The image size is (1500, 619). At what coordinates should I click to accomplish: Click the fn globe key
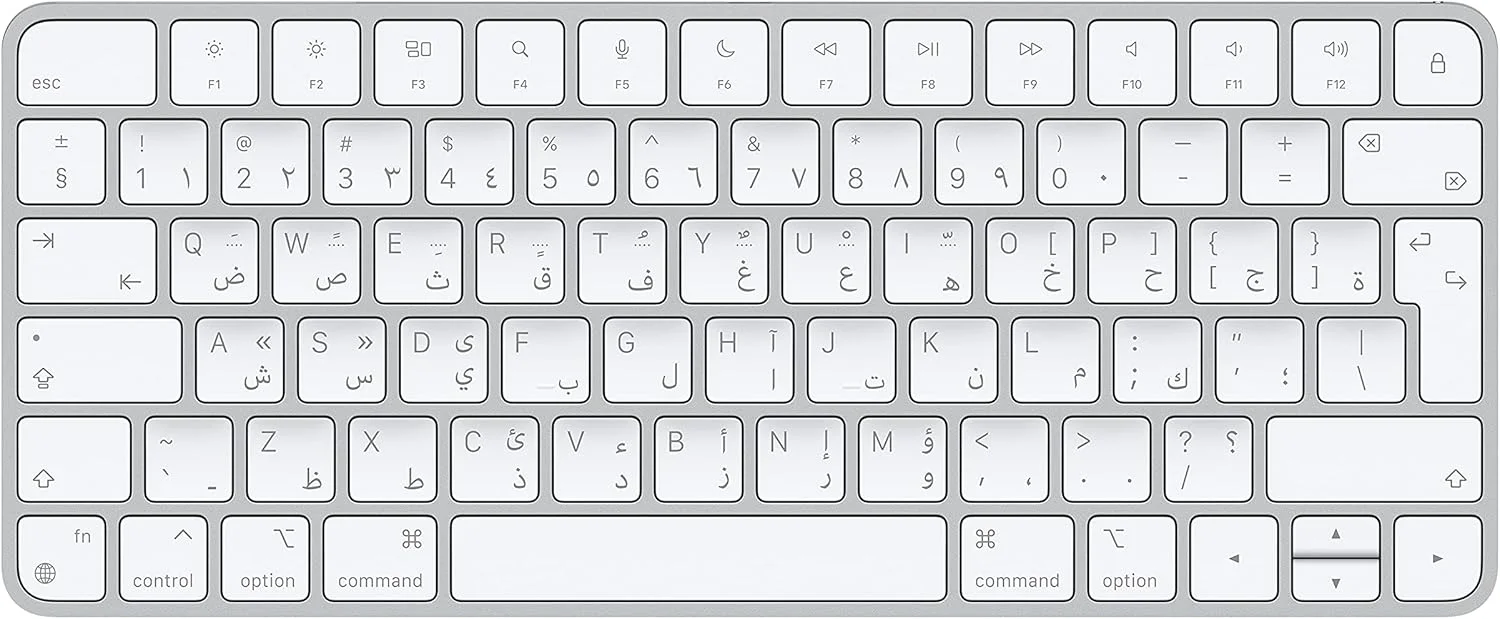point(61,558)
